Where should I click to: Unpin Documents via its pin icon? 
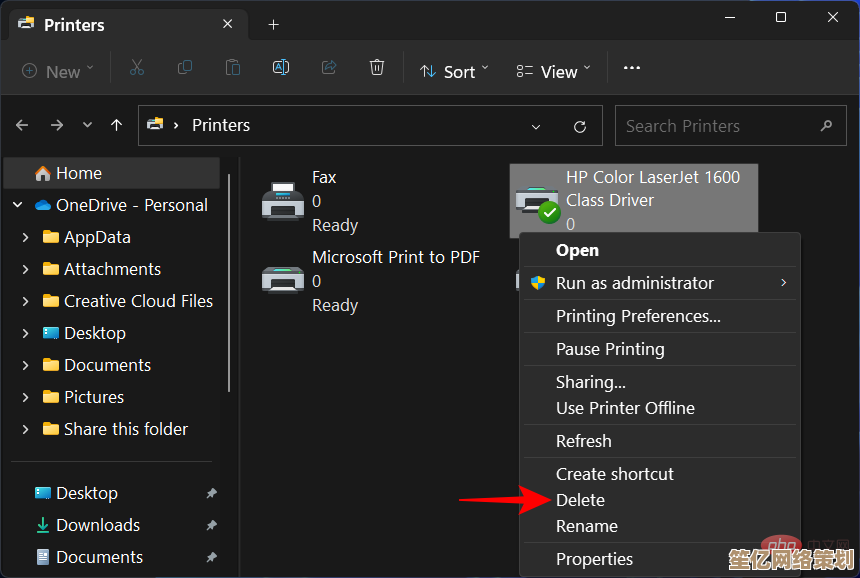(x=211, y=557)
